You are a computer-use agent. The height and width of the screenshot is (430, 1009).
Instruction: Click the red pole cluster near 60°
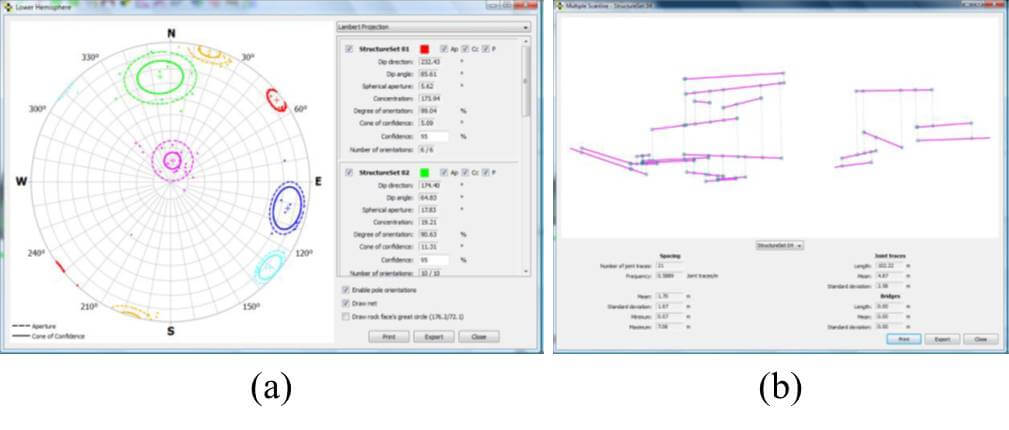pos(275,99)
